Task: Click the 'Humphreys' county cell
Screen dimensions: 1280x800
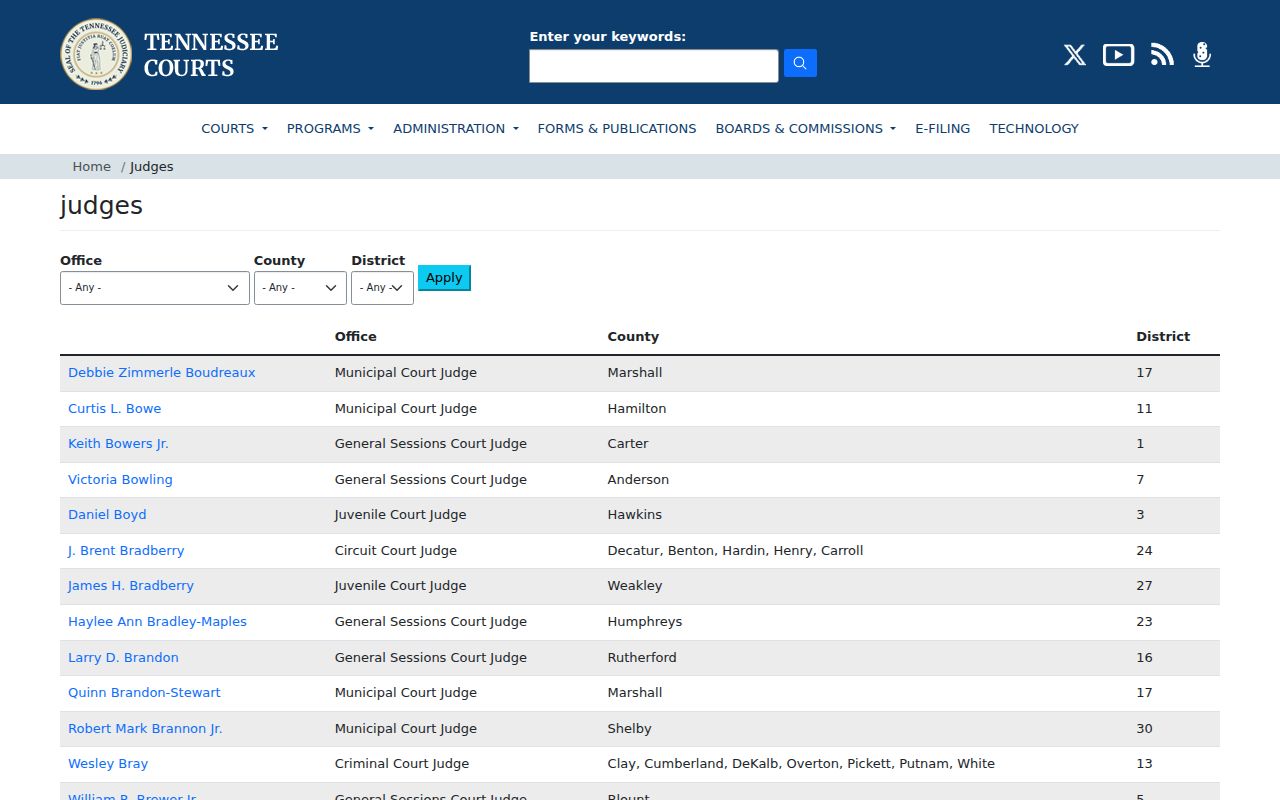Action: 645,622
